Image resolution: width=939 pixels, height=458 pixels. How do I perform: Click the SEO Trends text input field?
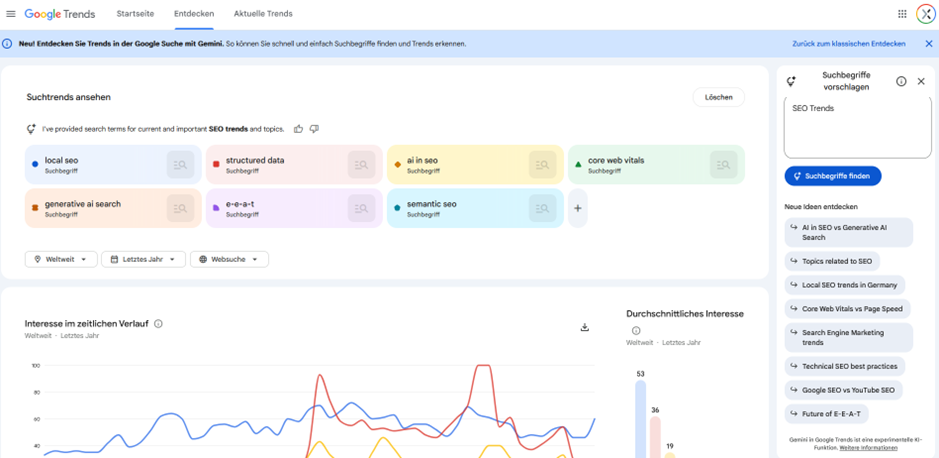pos(857,127)
